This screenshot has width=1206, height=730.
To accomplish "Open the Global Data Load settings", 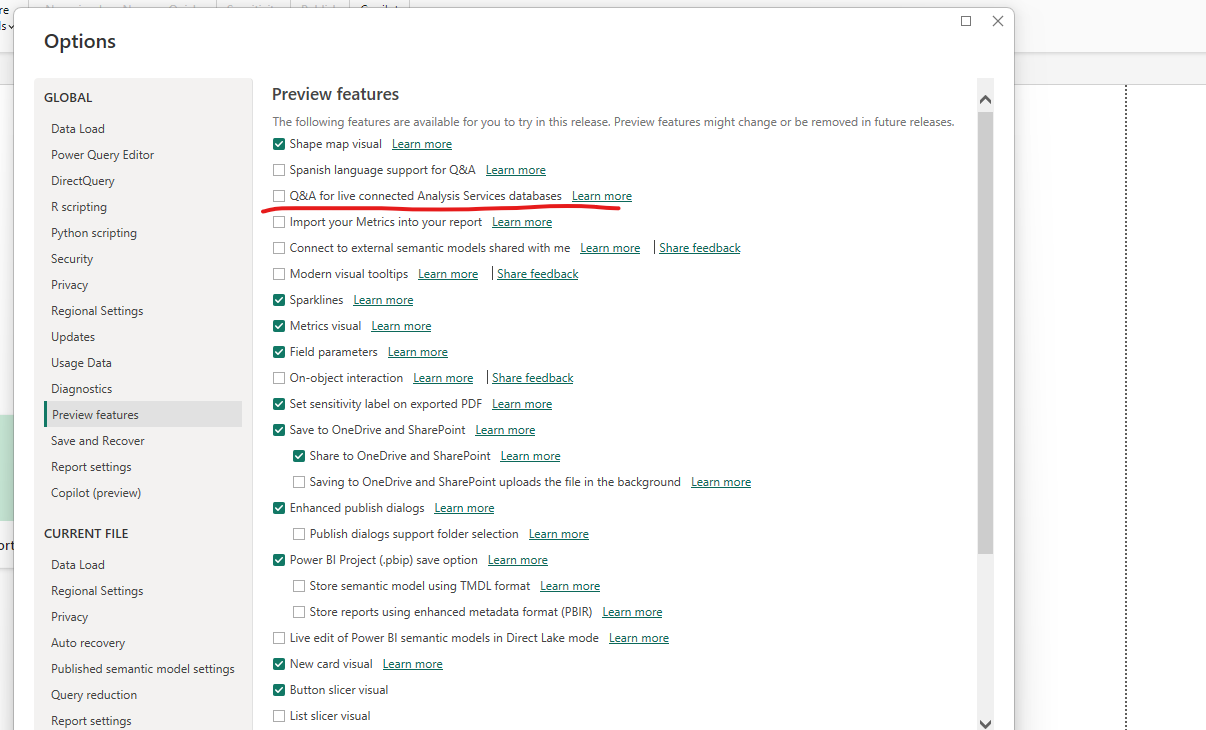I will (143, 129).
